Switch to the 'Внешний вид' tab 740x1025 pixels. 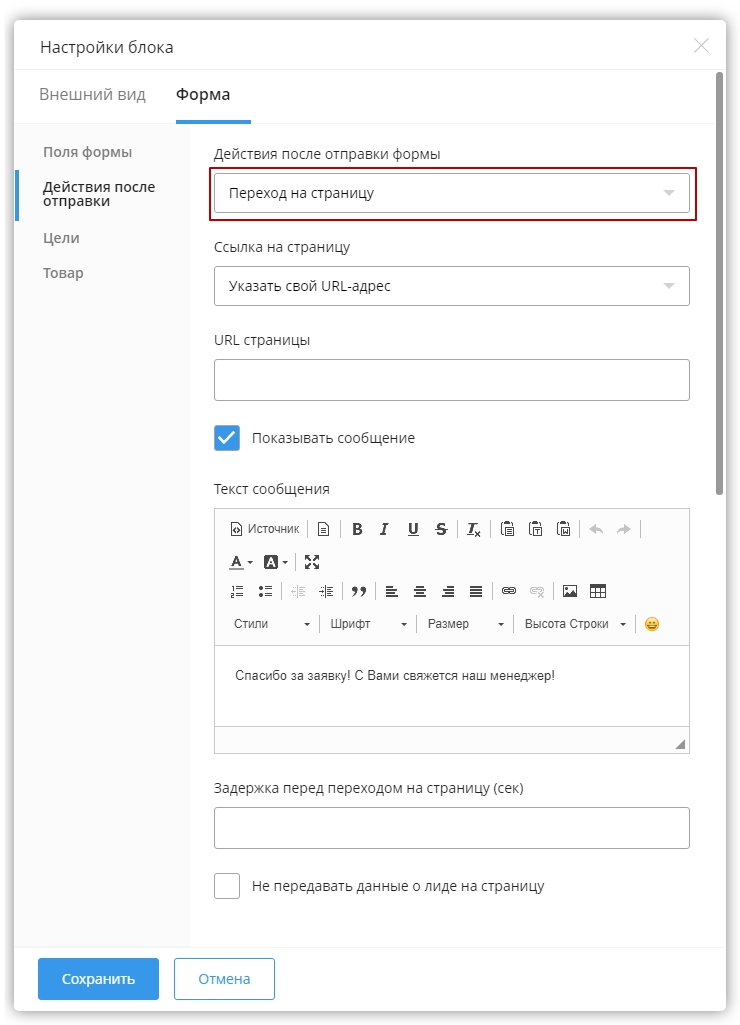click(92, 95)
